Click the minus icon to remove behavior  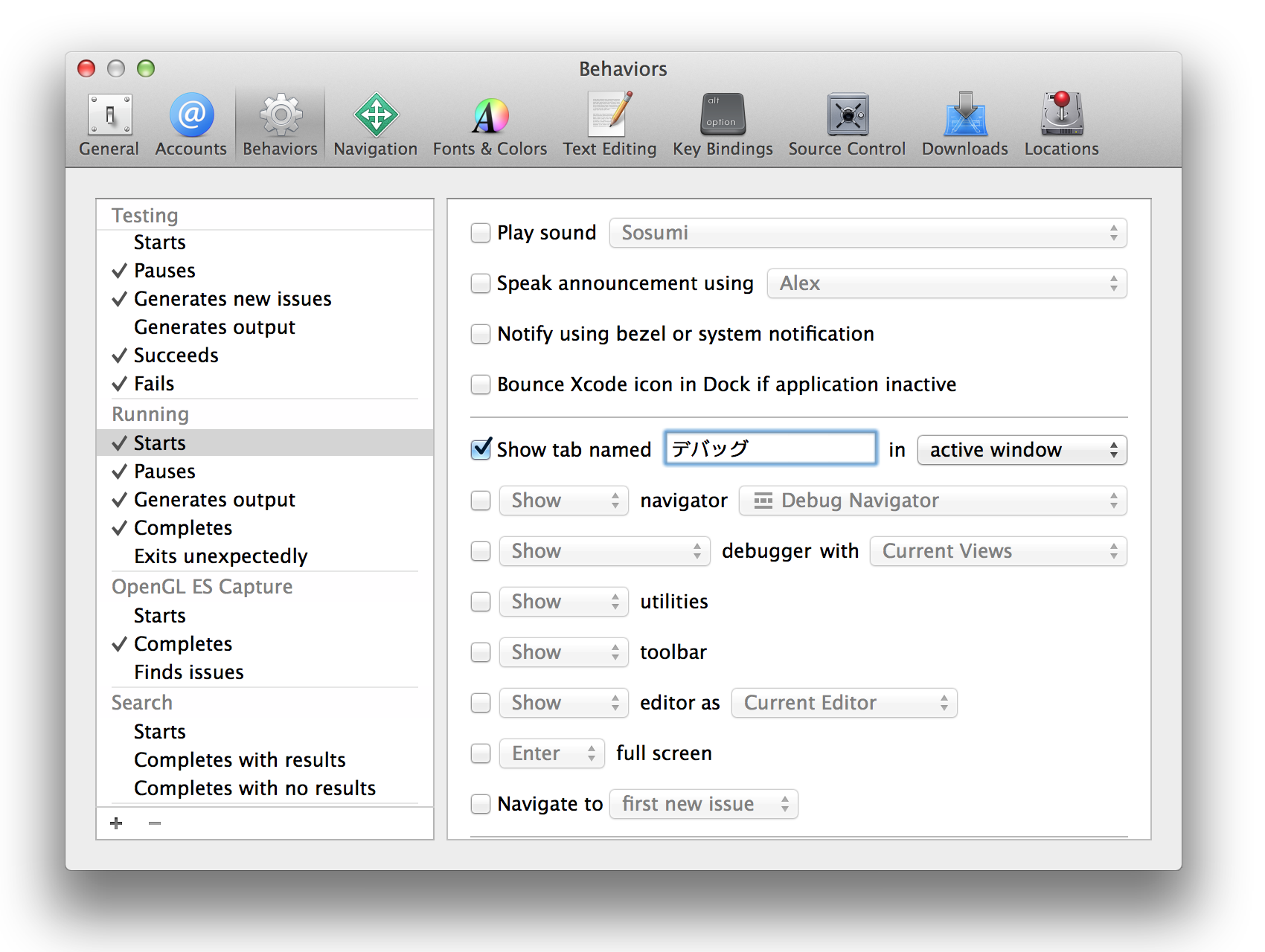pos(155,823)
